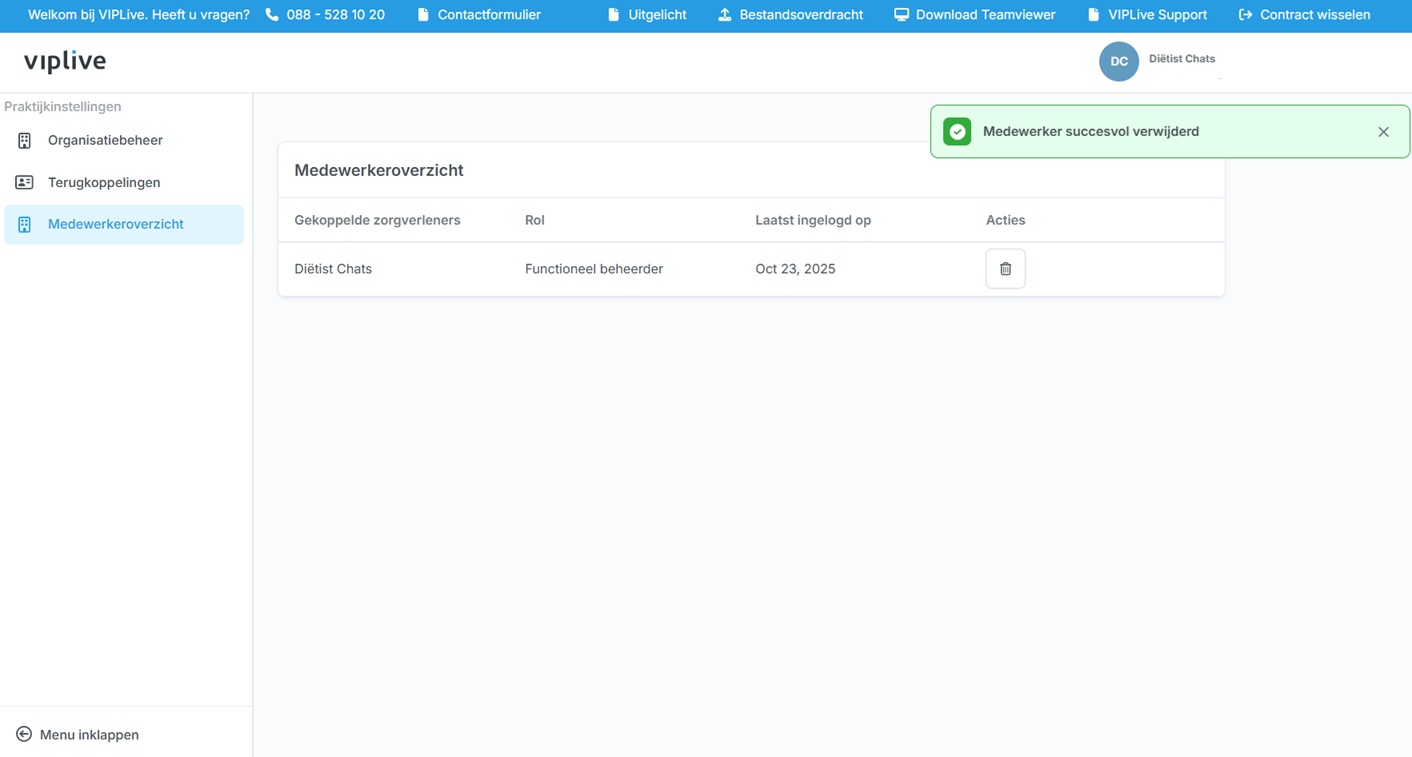Viewport: 1412px width, 757px height.
Task: Click the Teamviewer monitor icon
Action: coord(901,15)
